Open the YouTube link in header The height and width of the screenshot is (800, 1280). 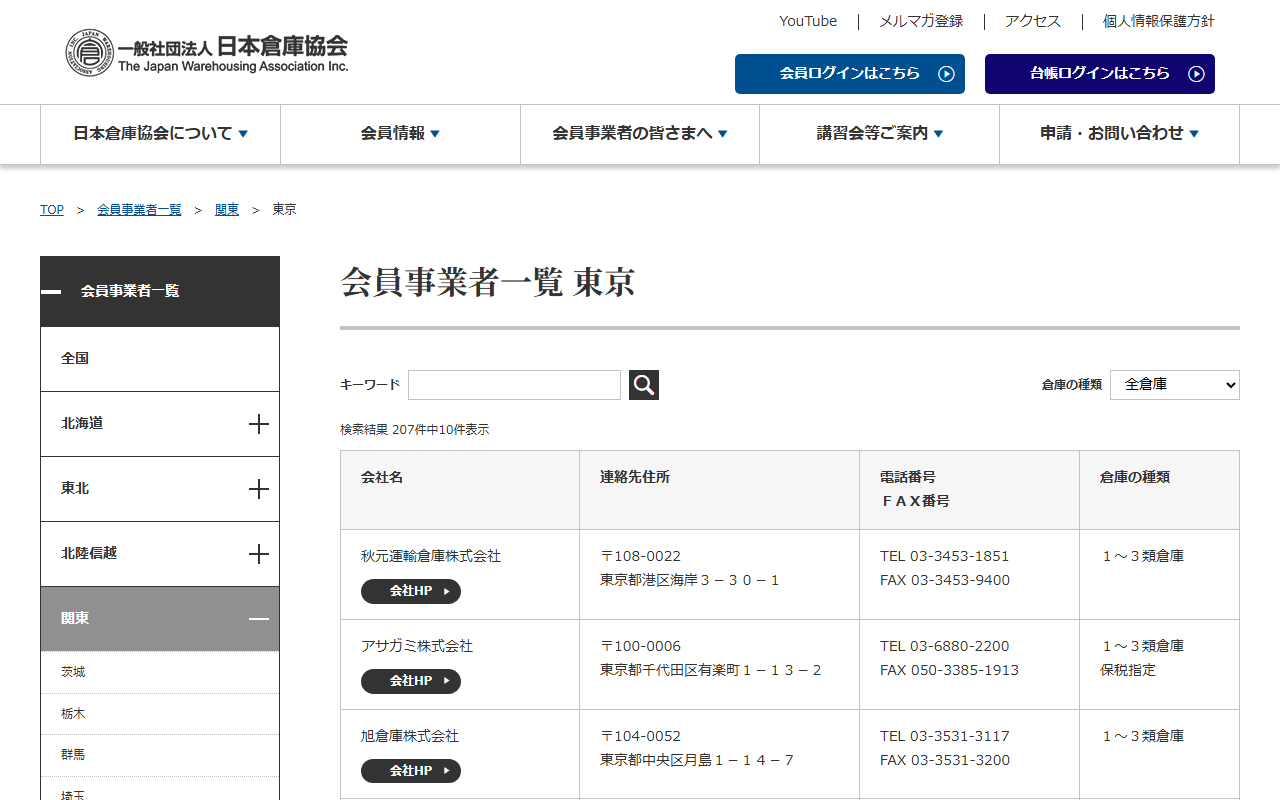[x=808, y=21]
